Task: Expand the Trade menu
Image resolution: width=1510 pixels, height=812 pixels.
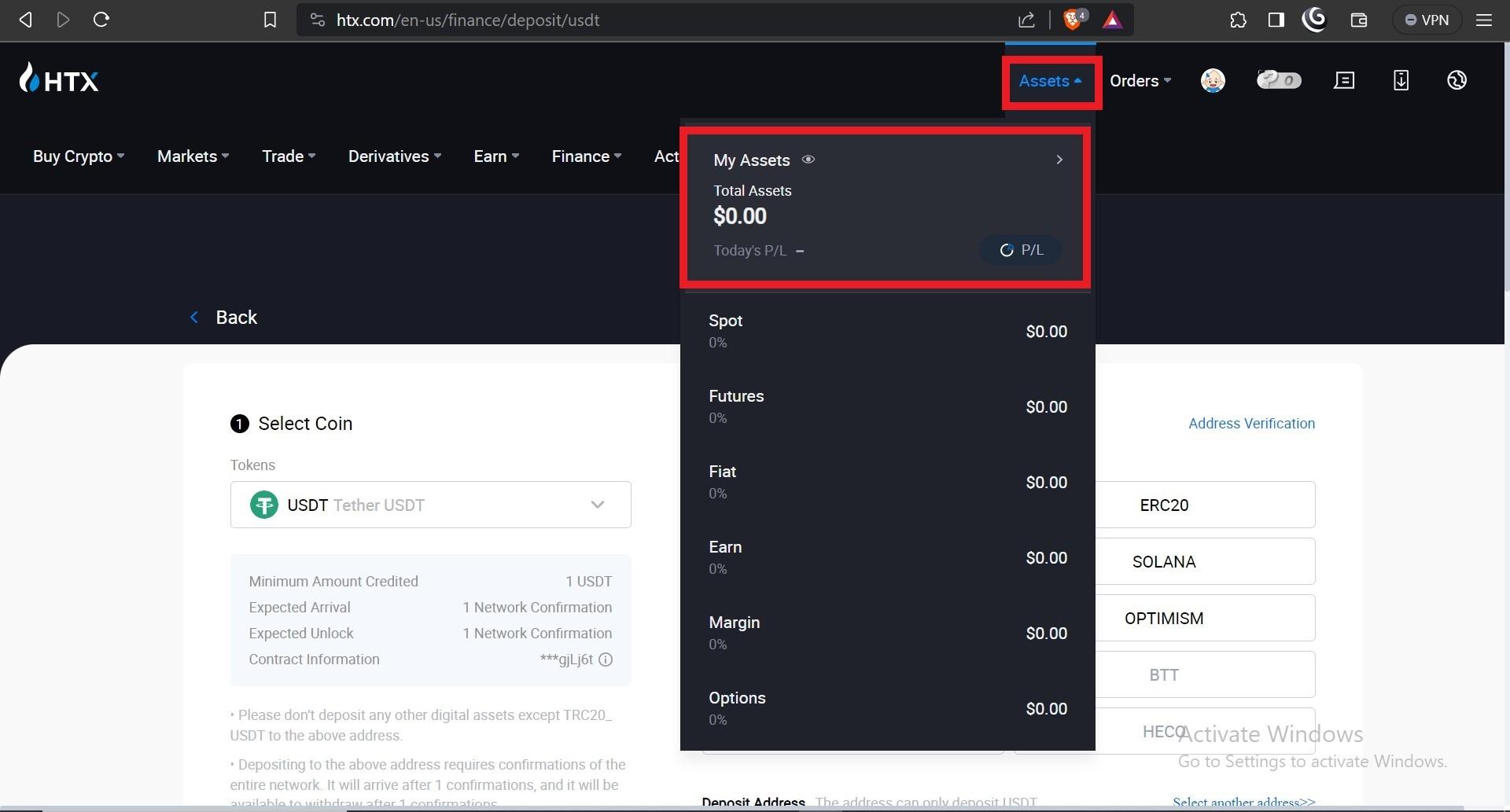Action: (289, 156)
